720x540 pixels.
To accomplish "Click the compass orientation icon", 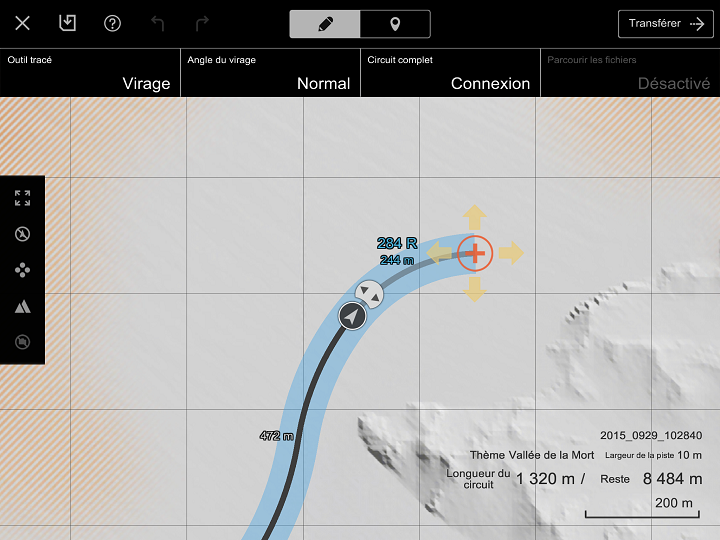I will click(x=22, y=234).
